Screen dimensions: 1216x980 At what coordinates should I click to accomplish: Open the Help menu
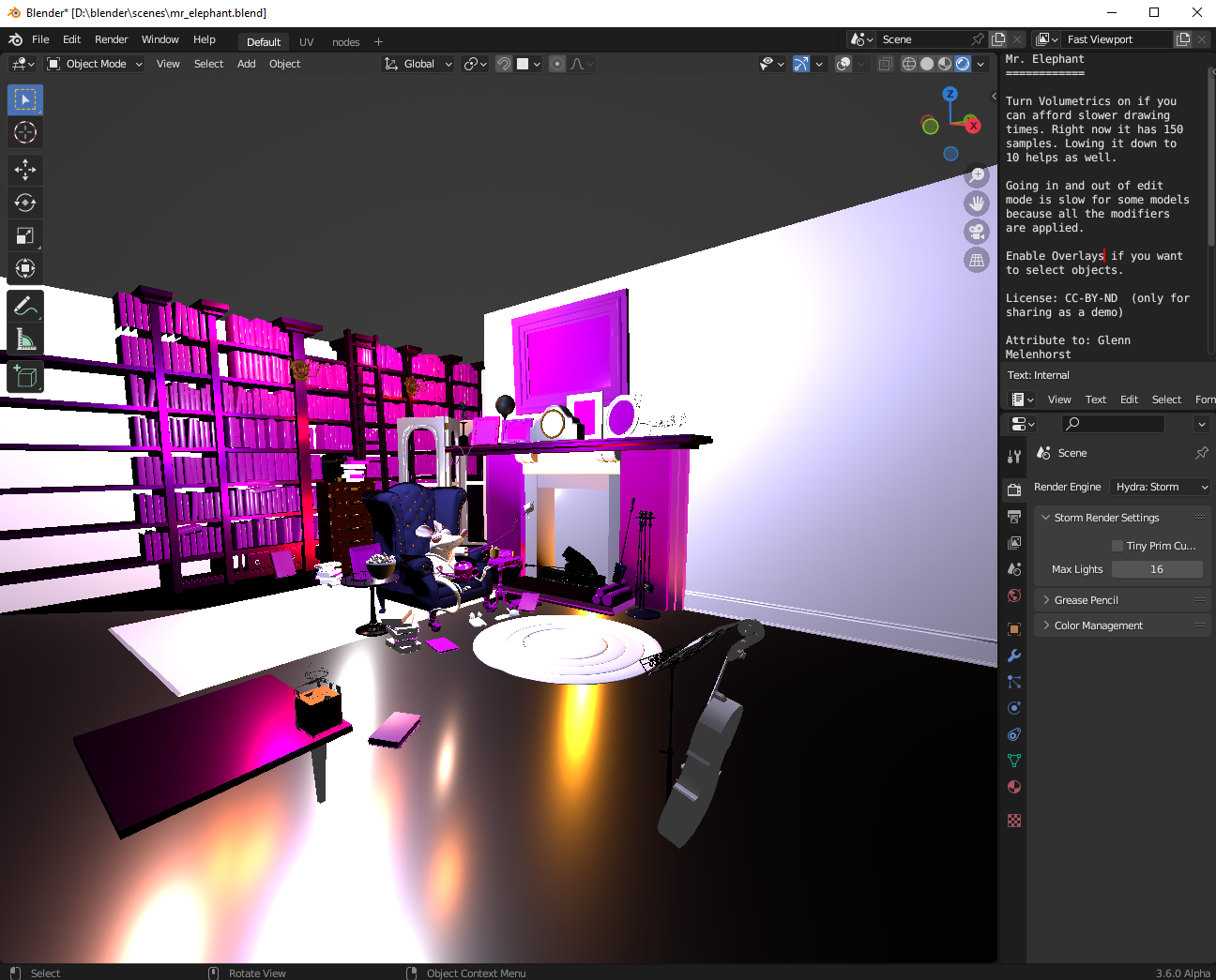click(205, 39)
